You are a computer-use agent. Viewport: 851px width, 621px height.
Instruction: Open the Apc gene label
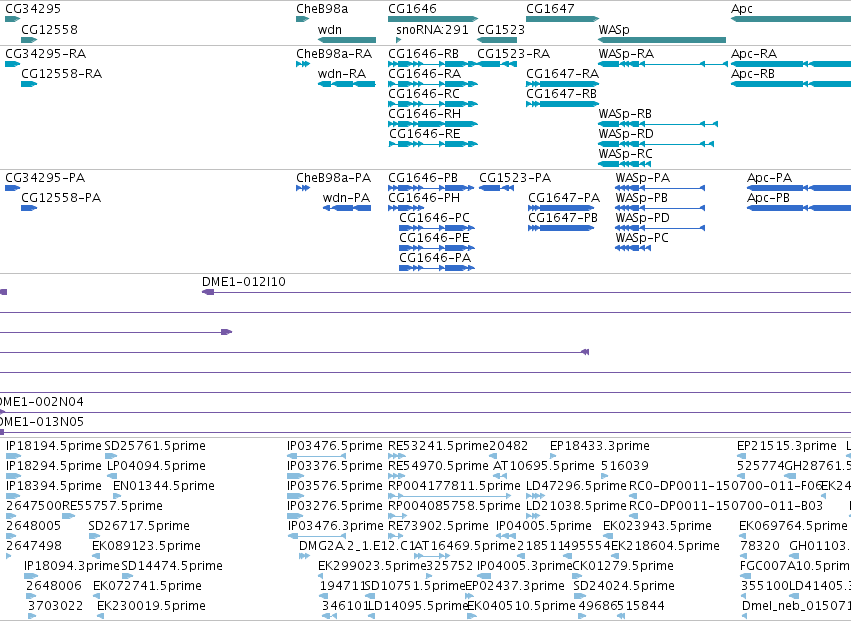point(741,9)
